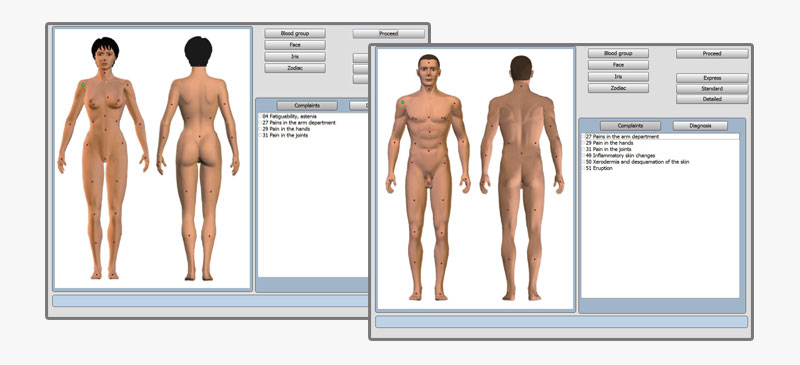Click Proceed button in front window

tap(712, 54)
